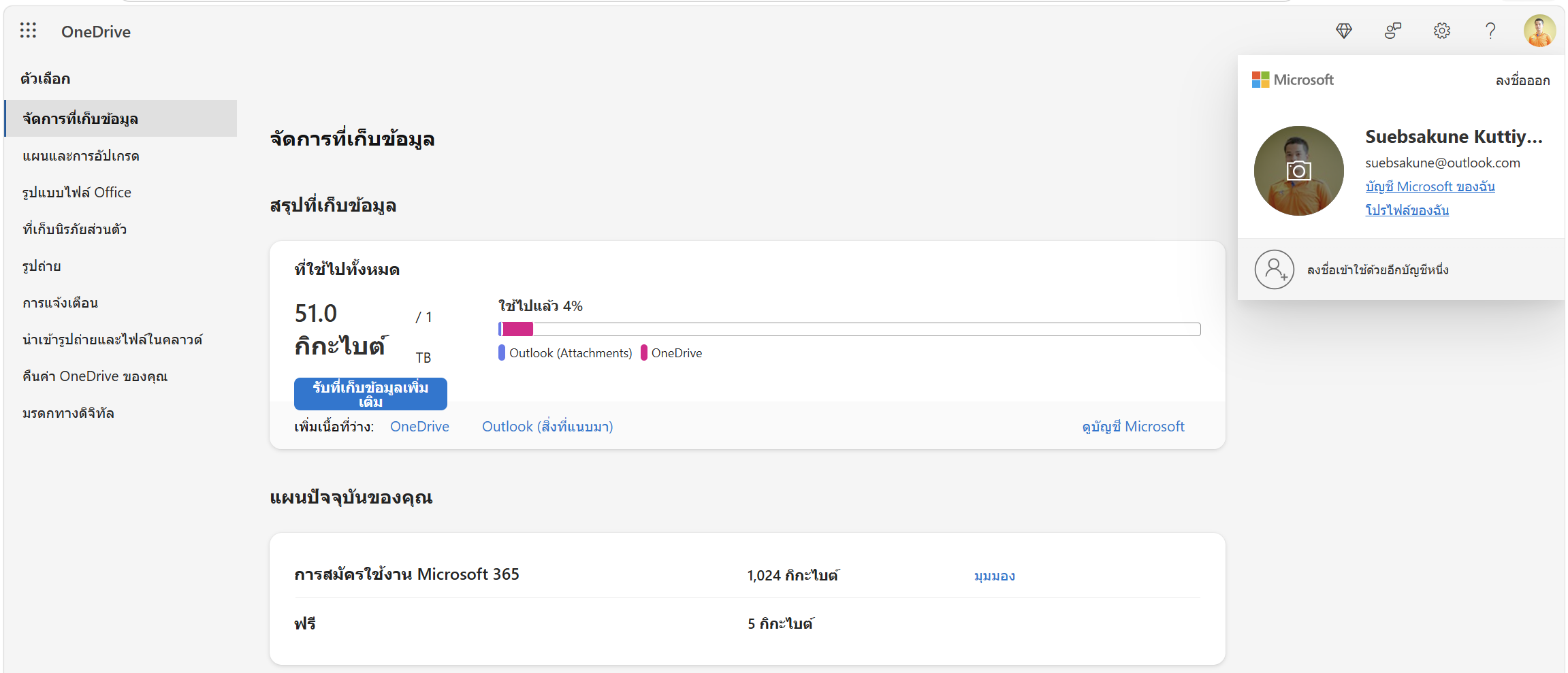Click the Microsoft logo in account panel

(x=1292, y=80)
